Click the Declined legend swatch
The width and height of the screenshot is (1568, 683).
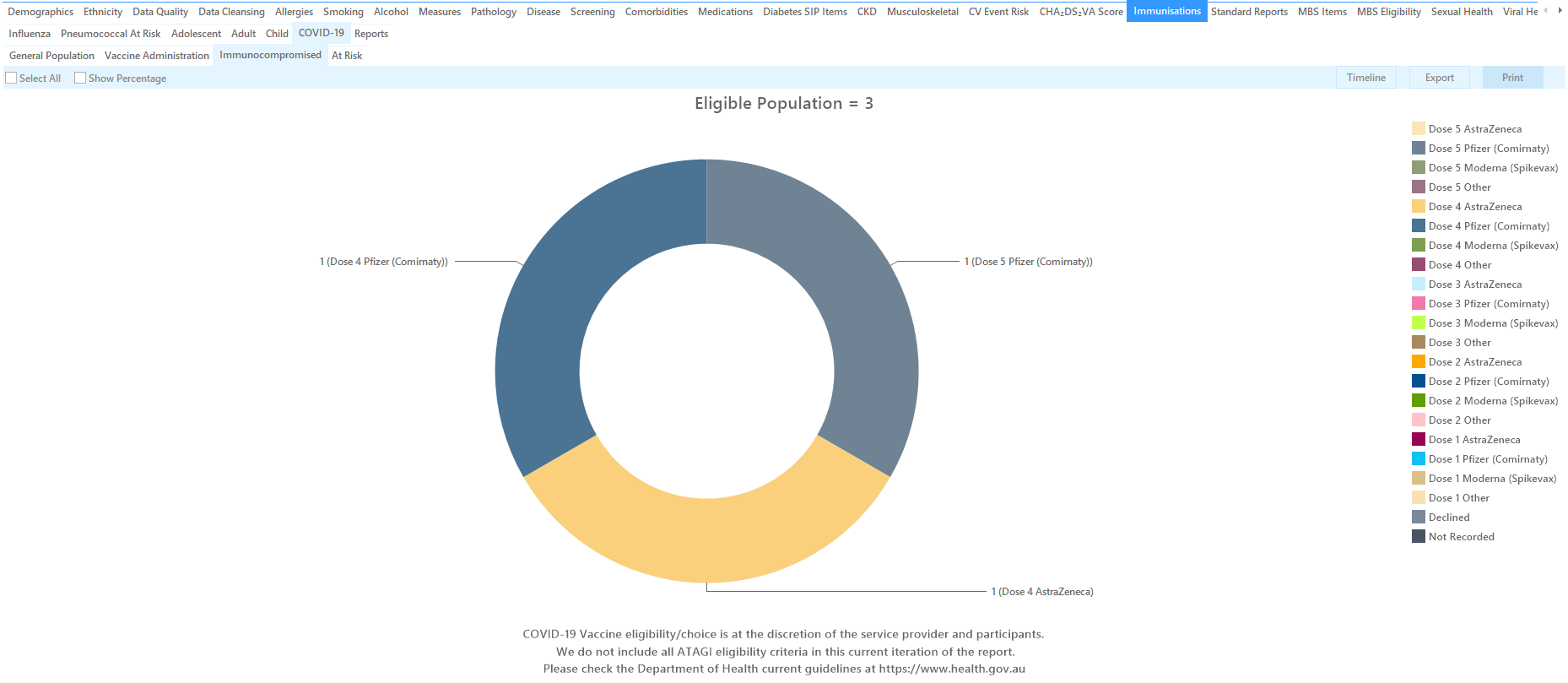pyautogui.click(x=1419, y=517)
